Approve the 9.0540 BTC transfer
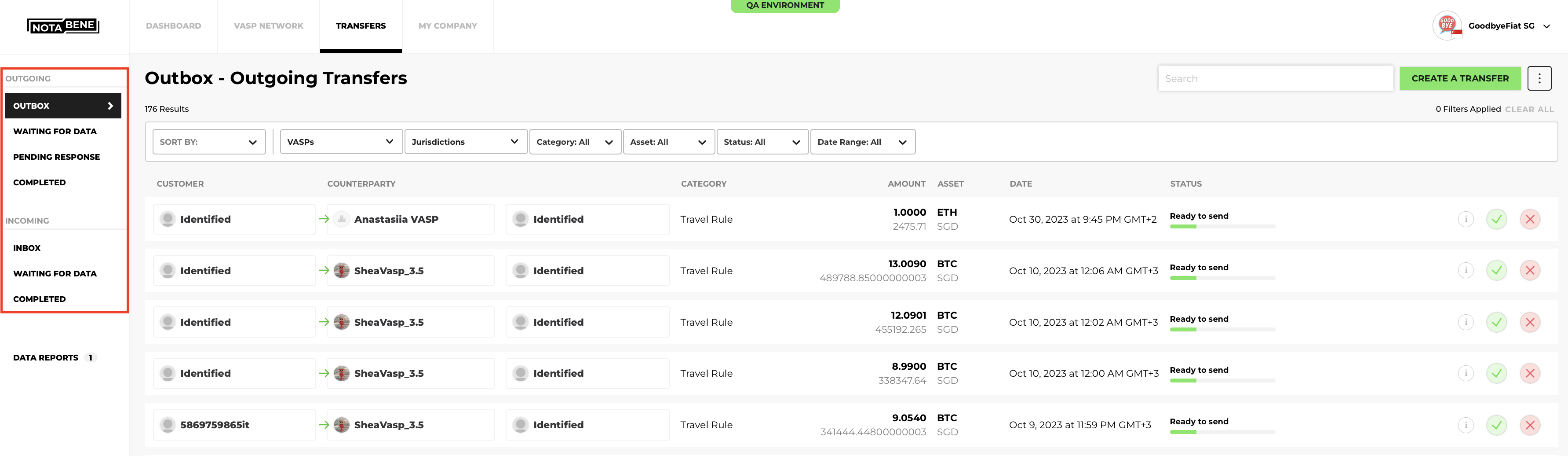 (x=1496, y=425)
